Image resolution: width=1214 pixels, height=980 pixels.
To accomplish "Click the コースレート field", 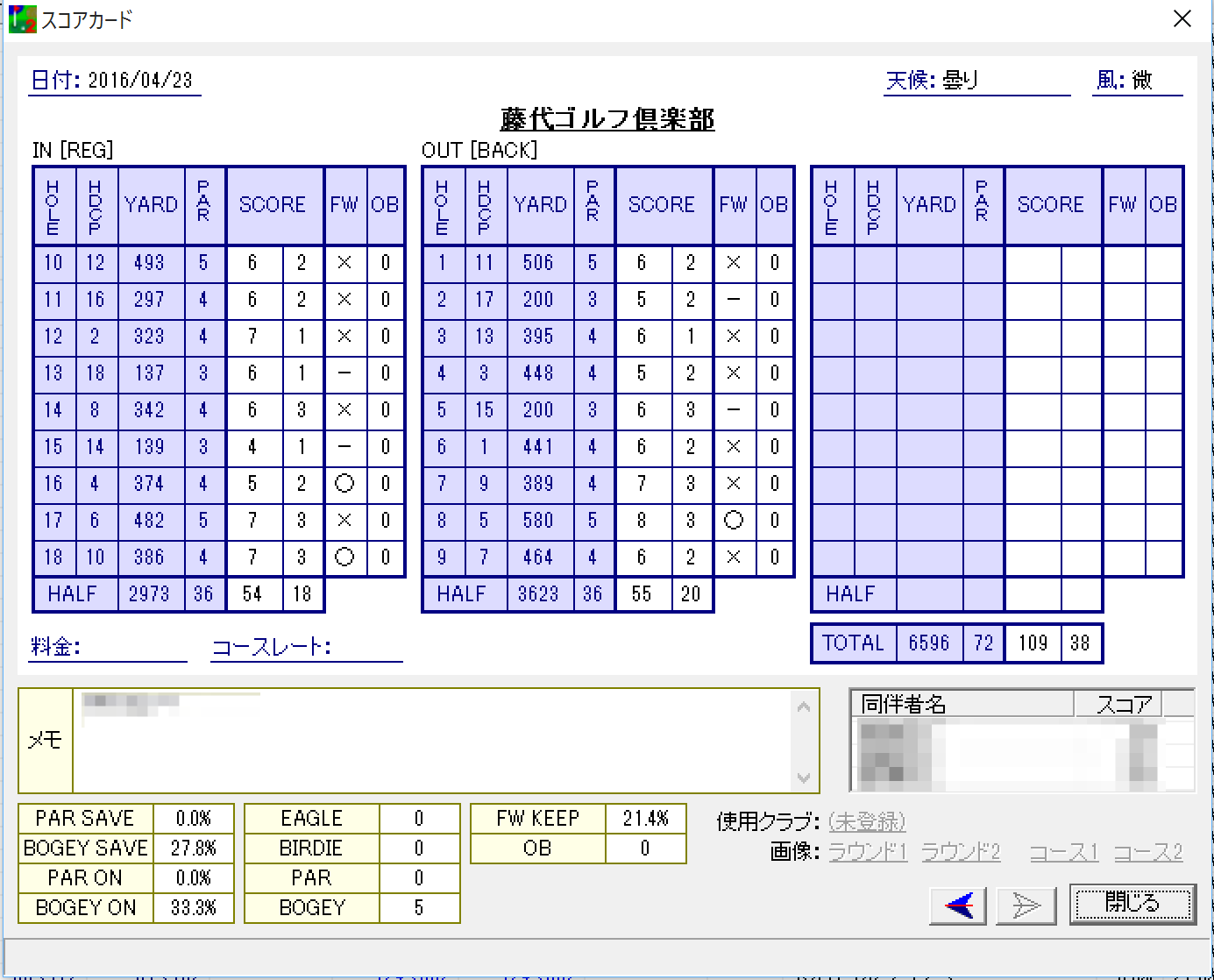I will pos(307,647).
